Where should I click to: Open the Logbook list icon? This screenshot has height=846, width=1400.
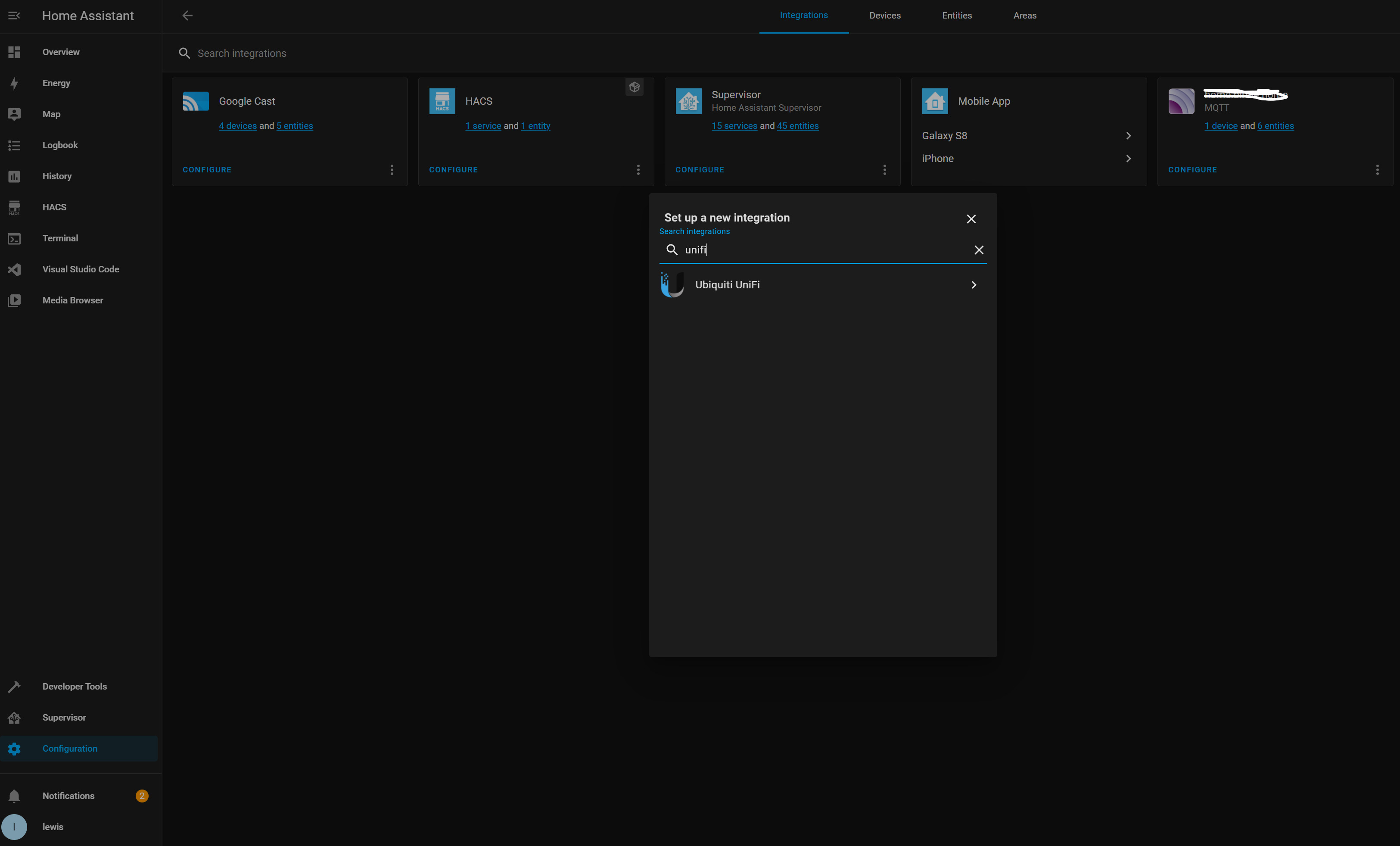click(x=14, y=146)
